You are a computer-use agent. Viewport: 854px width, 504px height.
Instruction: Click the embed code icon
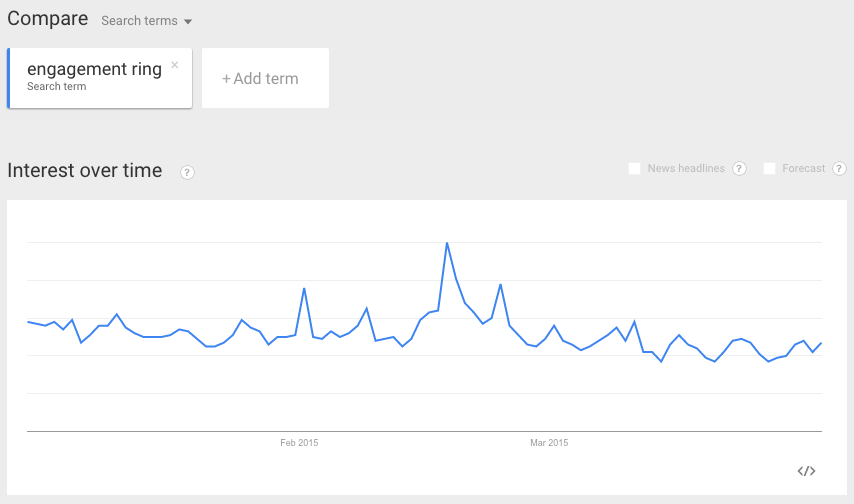(807, 471)
